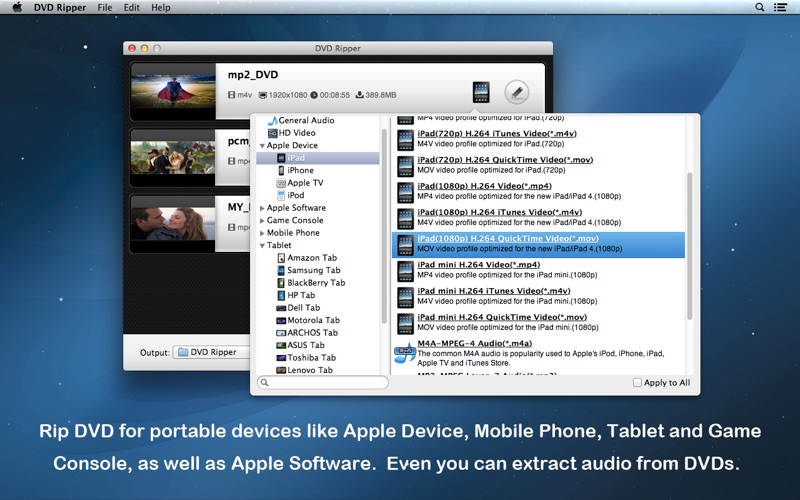
Task: Open the Edit menu
Action: pos(131,8)
